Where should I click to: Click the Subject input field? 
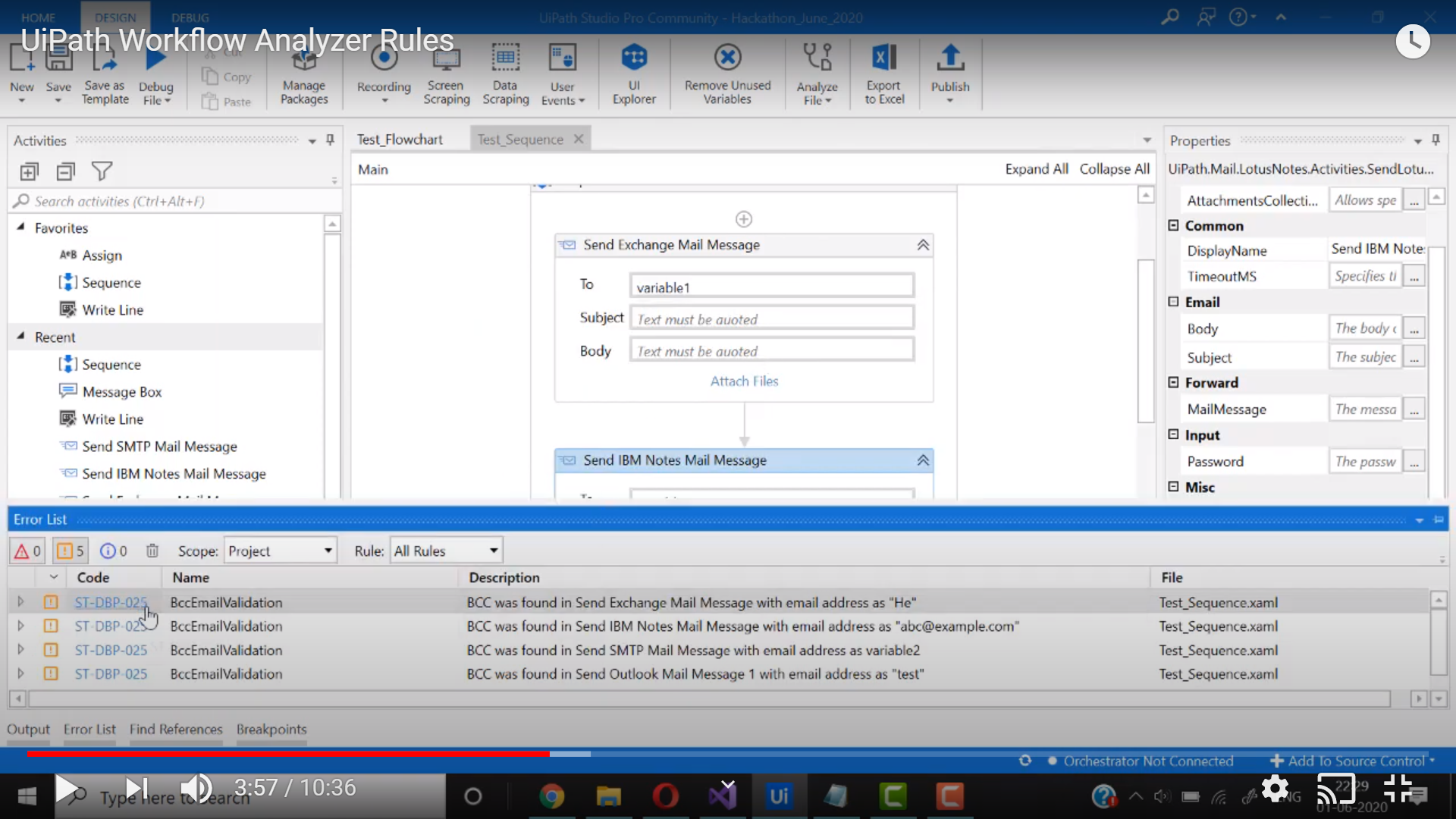[x=772, y=319]
